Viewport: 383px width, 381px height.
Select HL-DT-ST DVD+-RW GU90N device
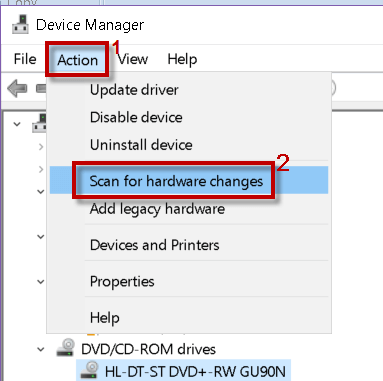click(x=195, y=371)
